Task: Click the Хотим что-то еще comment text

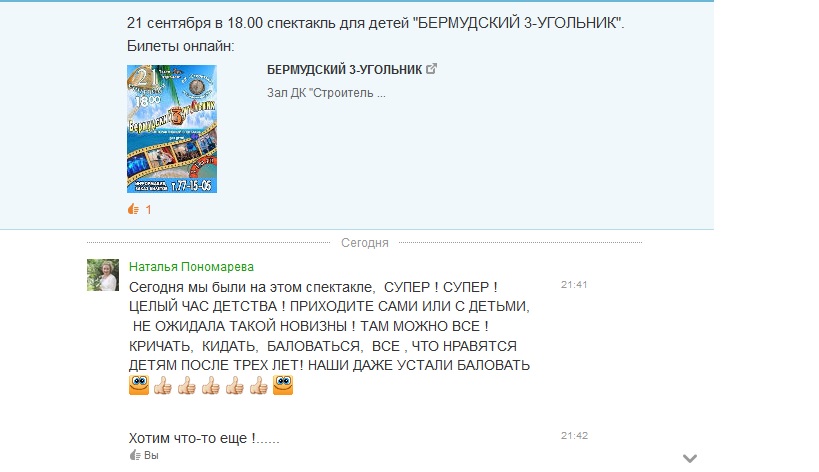Action: click(x=204, y=438)
